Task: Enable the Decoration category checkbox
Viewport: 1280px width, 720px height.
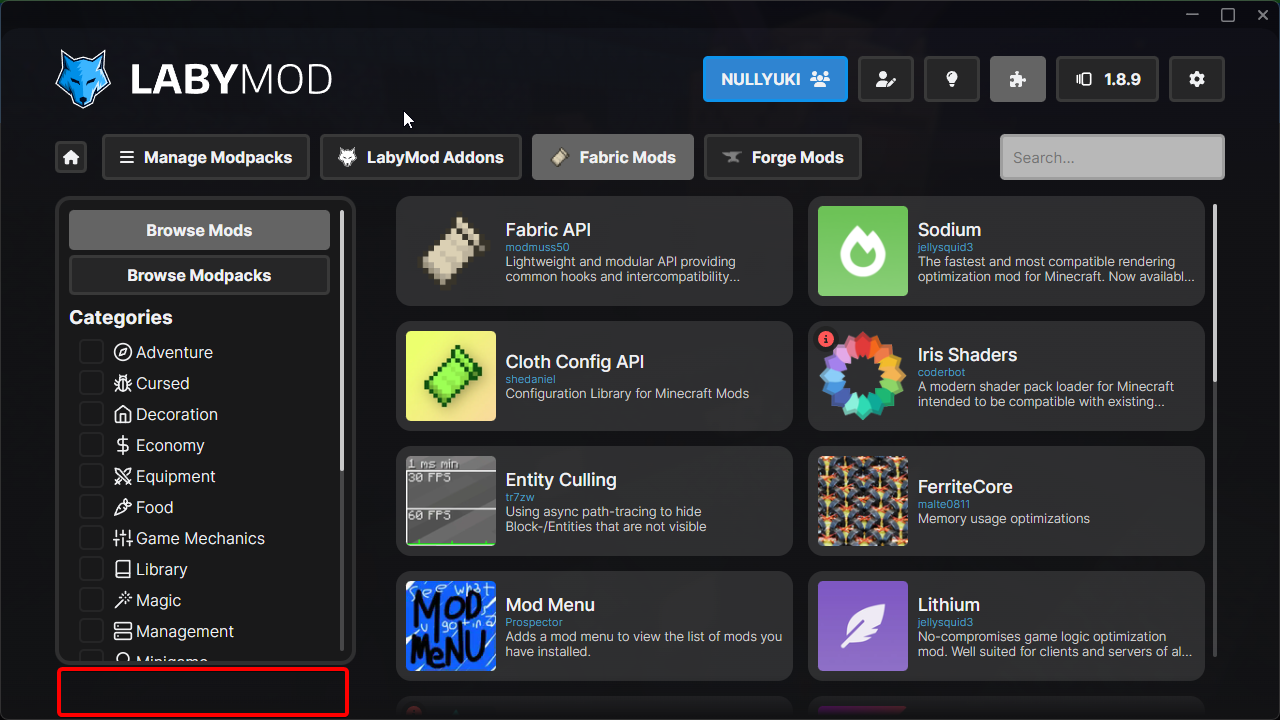Action: pos(91,414)
